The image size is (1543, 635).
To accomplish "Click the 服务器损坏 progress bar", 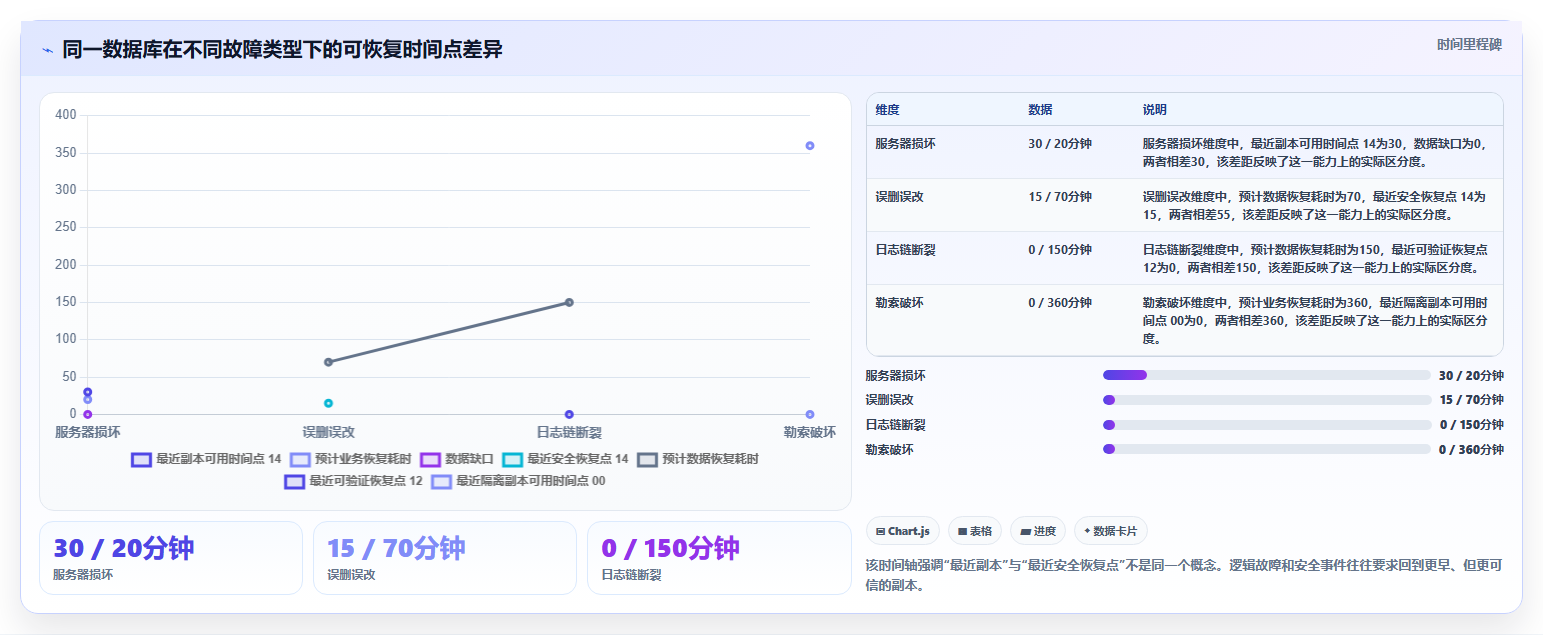I will pyautogui.click(x=1266, y=375).
